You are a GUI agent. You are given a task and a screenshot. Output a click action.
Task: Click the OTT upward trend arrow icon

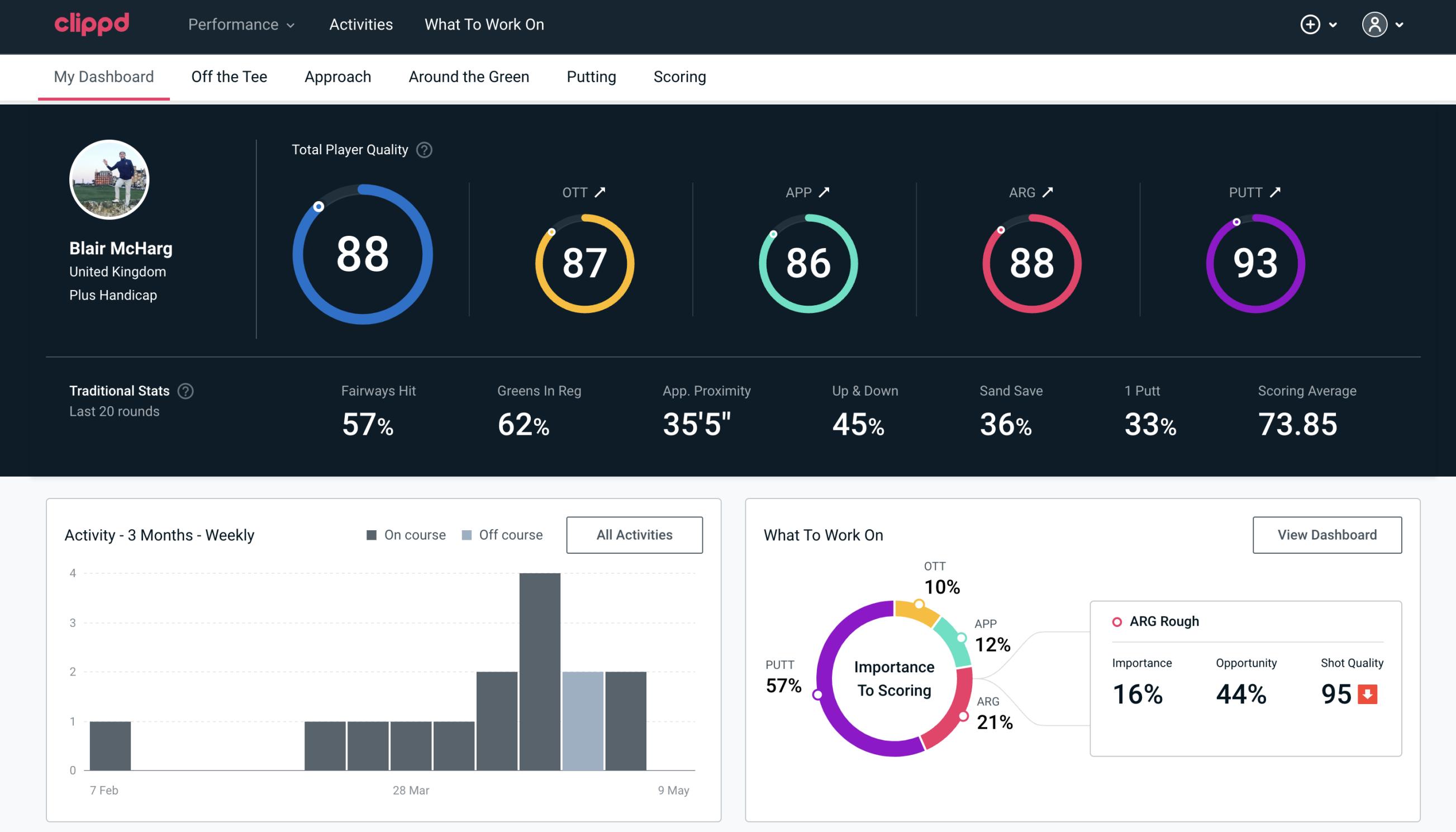[601, 192]
